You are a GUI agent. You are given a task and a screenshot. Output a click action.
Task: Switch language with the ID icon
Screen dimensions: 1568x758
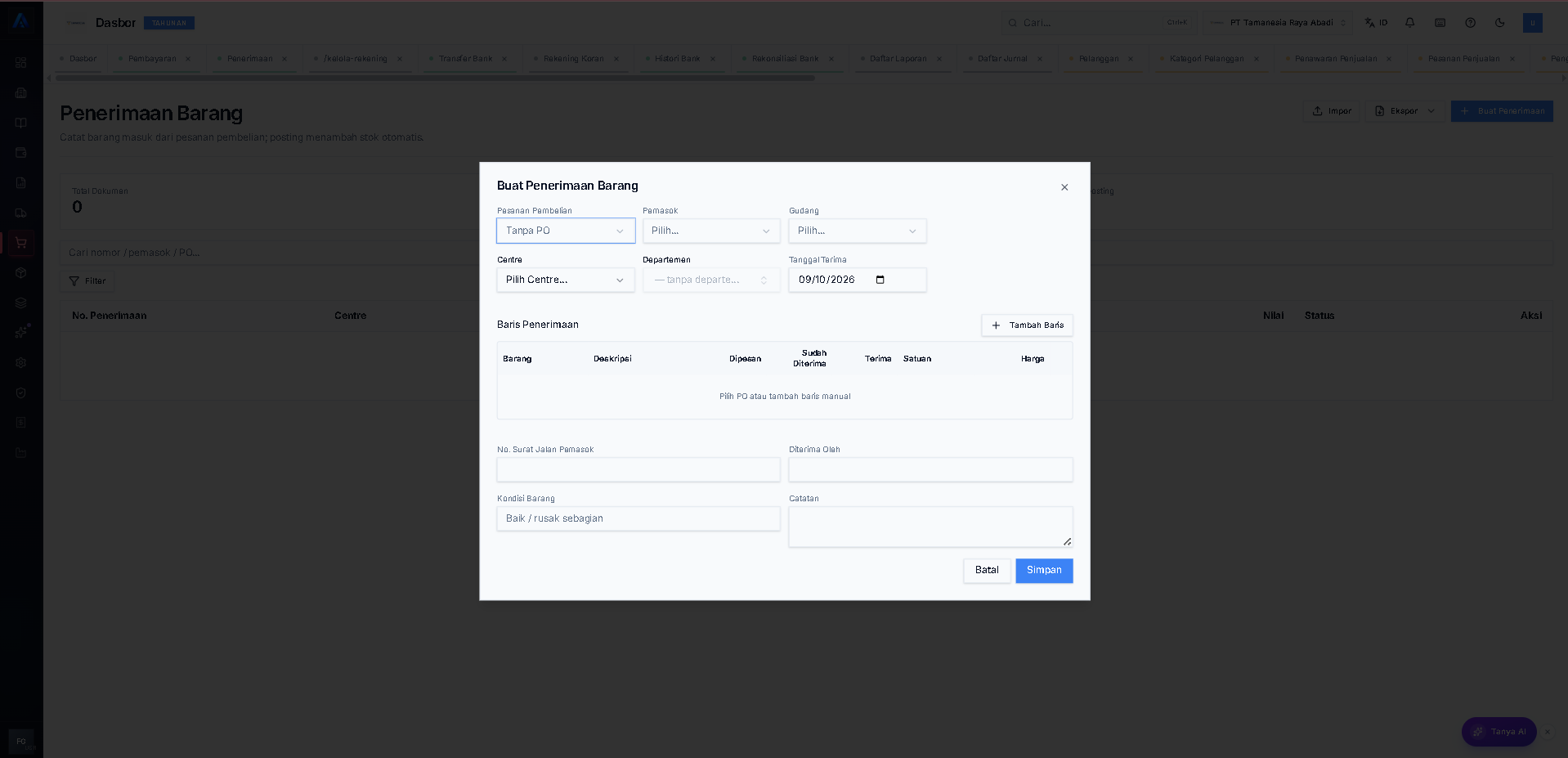point(1376,23)
